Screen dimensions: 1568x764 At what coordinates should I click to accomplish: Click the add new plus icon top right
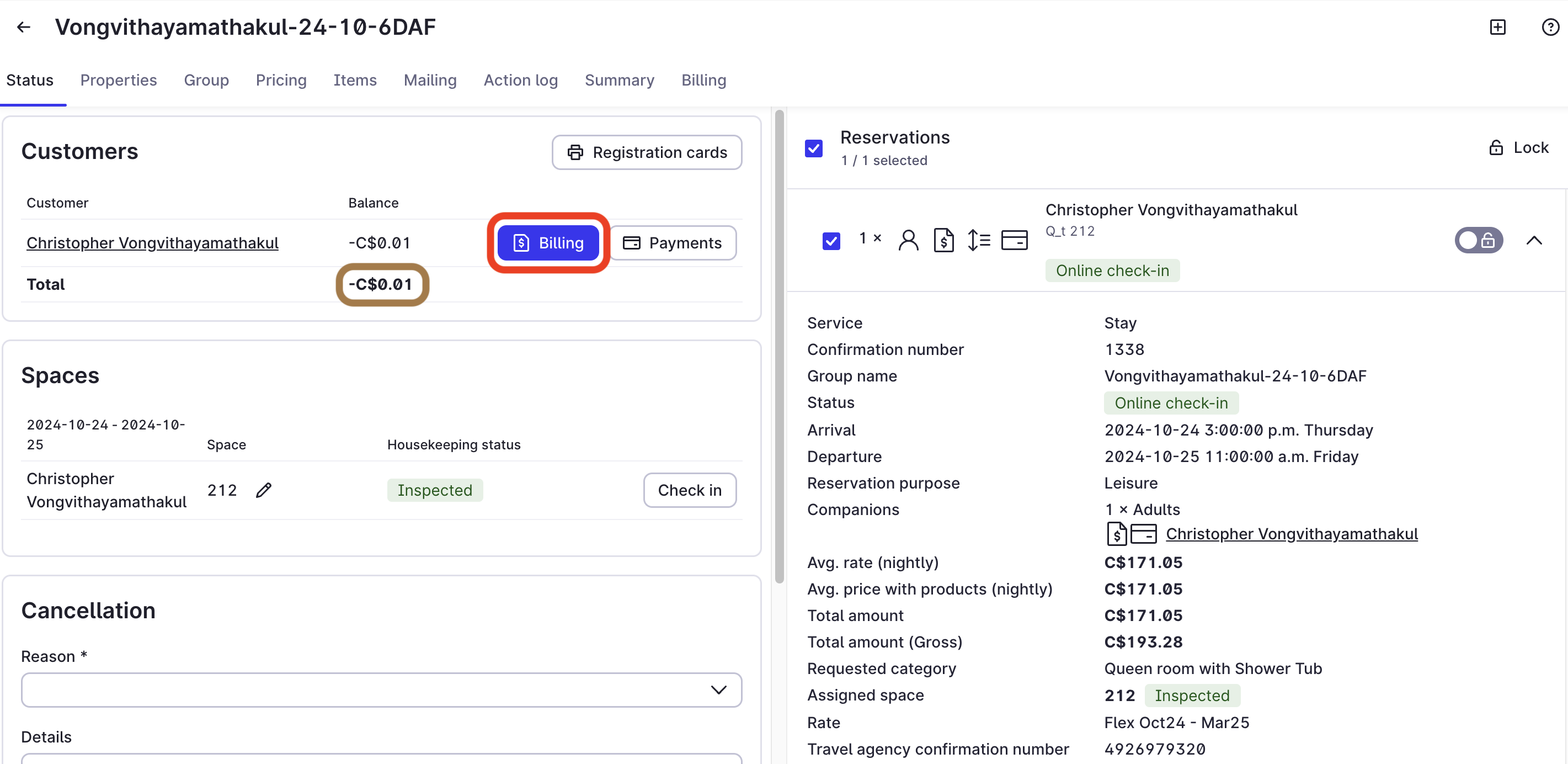(x=1497, y=27)
